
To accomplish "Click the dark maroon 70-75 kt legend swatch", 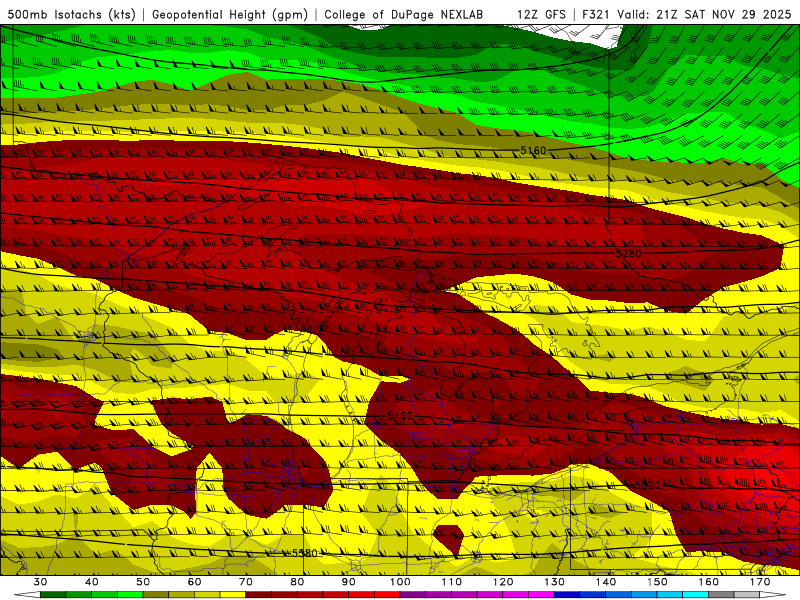I will (x=259, y=595).
